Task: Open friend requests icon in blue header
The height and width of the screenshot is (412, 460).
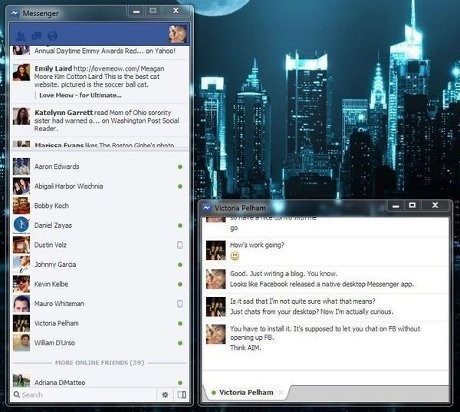Action: (21, 35)
